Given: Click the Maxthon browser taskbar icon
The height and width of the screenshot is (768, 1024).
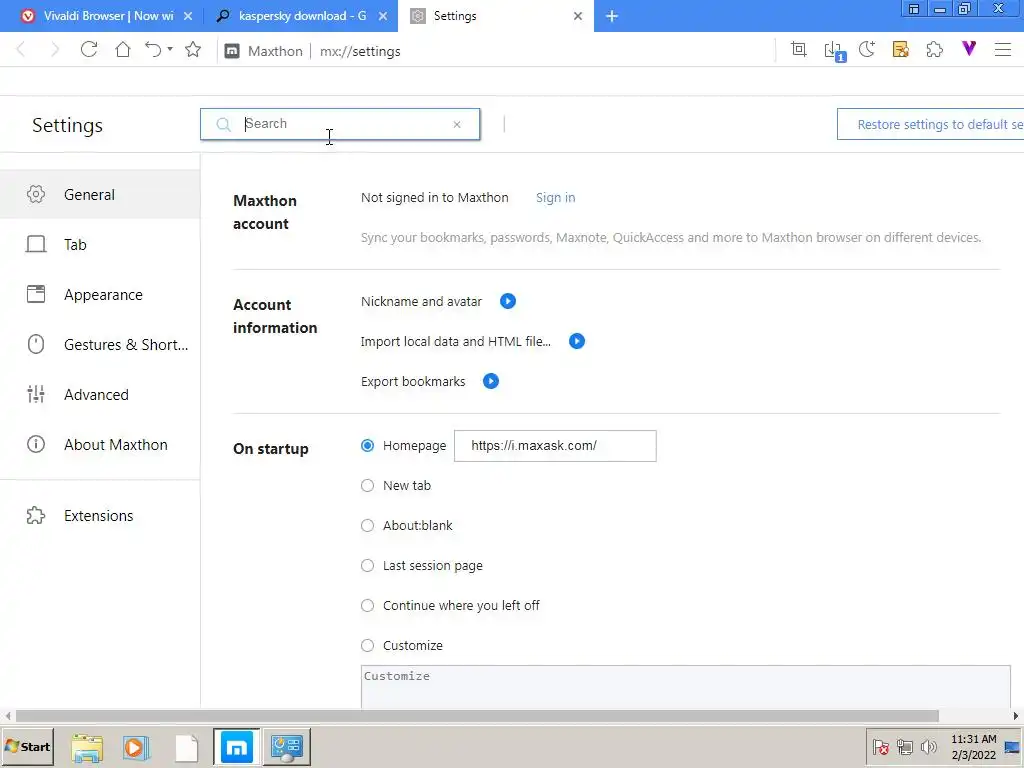Looking at the screenshot, I should click(x=236, y=747).
